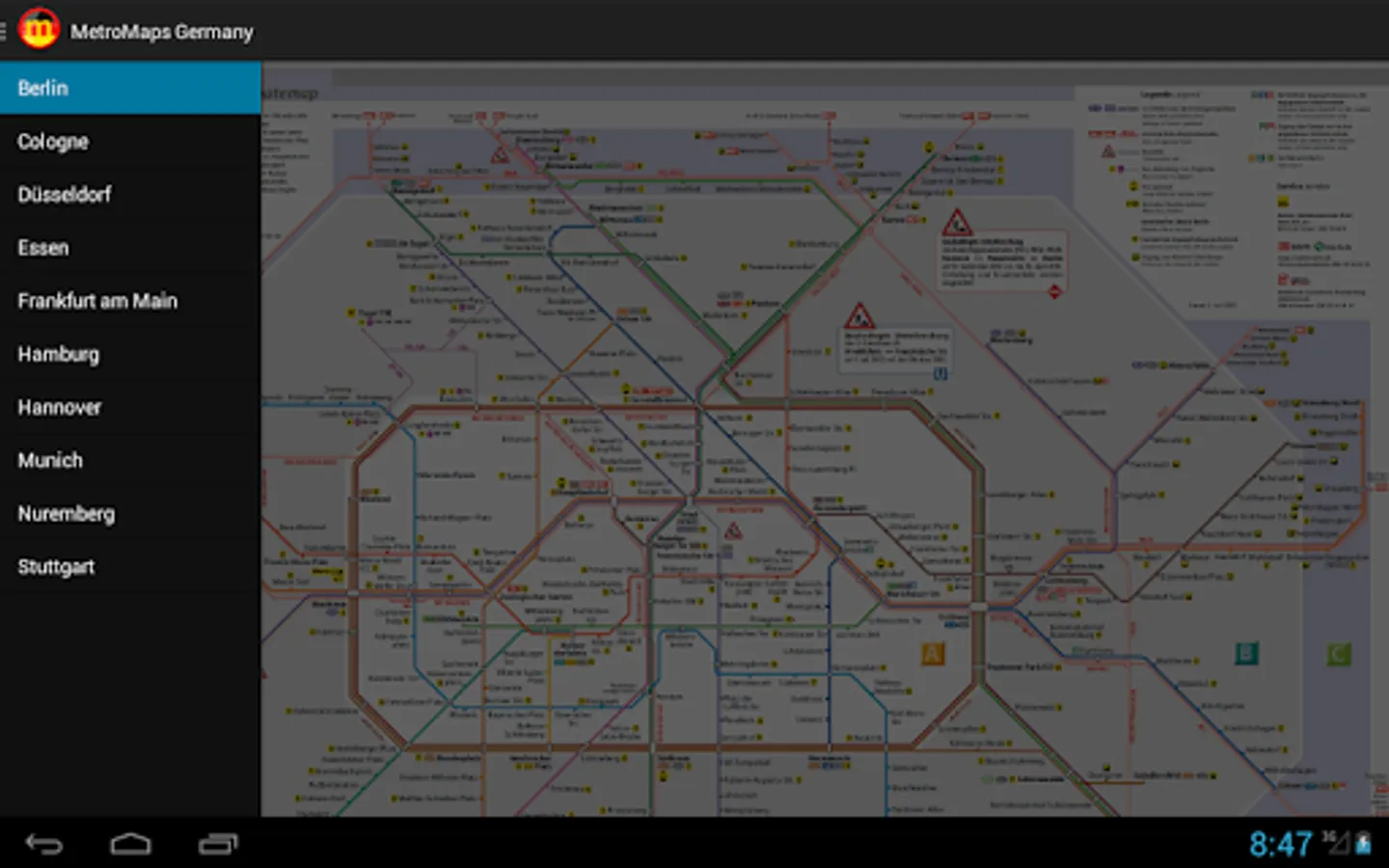Open Frankfurt am Main map
The height and width of the screenshot is (868, 1389).
point(130,301)
